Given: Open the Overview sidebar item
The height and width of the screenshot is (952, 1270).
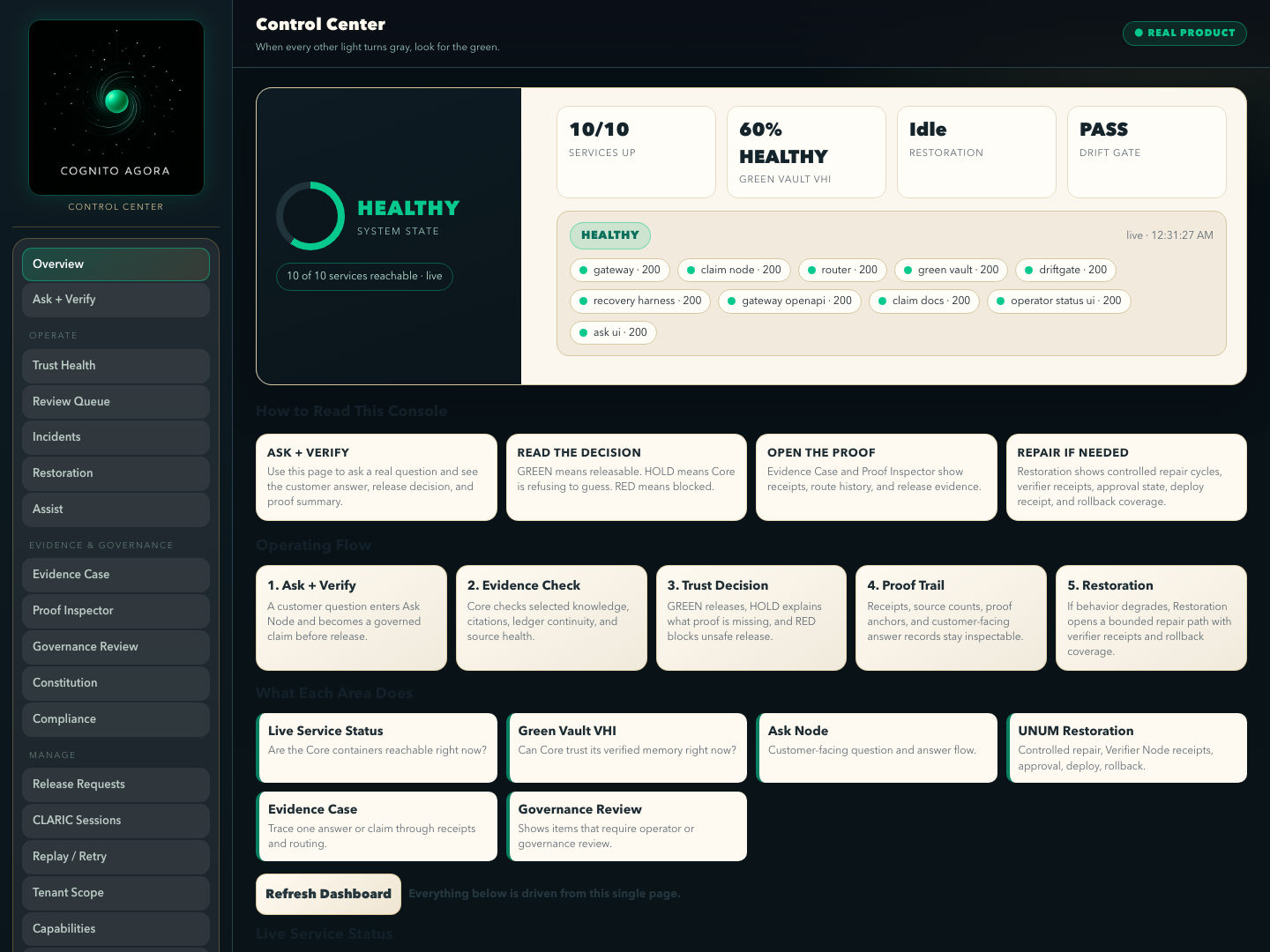Looking at the screenshot, I should (116, 264).
